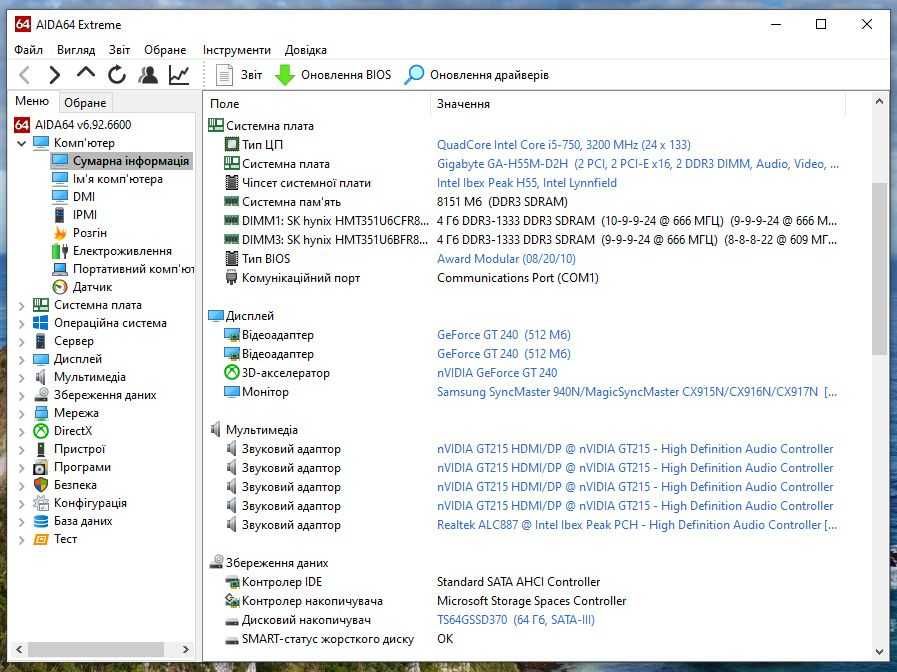Screen dimensions: 897x672
Task: Select Електроживлення battery icon item
Action: coord(112,251)
